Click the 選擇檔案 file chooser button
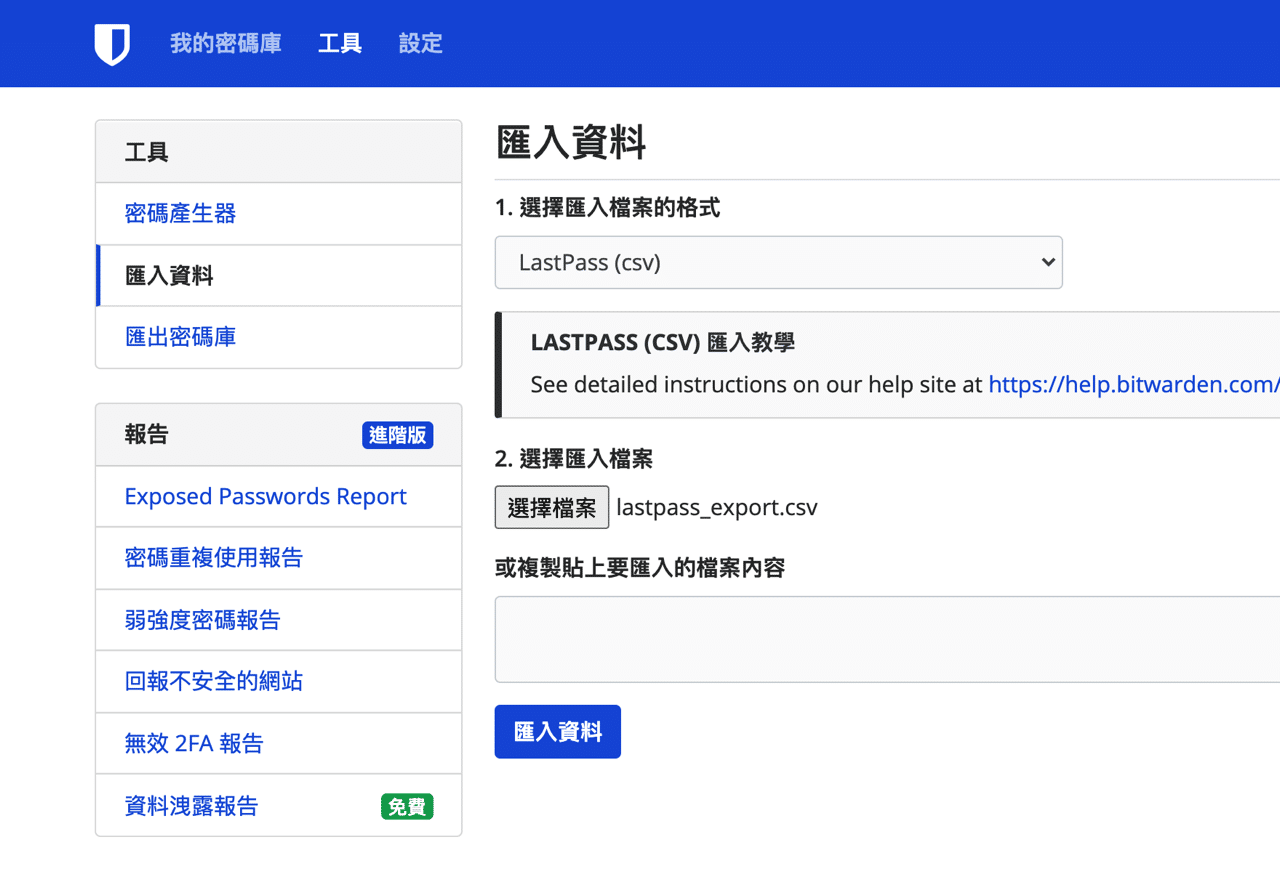Screen dimensions: 1280x872 pos(552,507)
